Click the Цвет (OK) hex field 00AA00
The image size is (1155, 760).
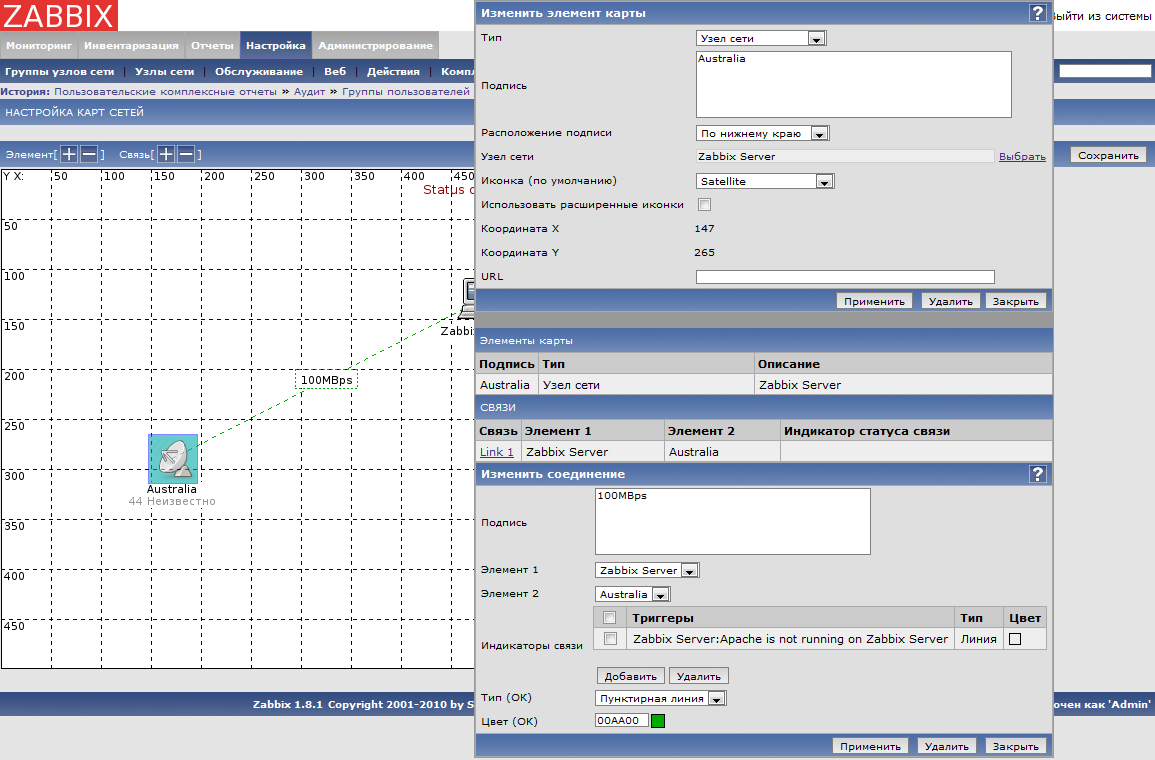click(x=622, y=721)
